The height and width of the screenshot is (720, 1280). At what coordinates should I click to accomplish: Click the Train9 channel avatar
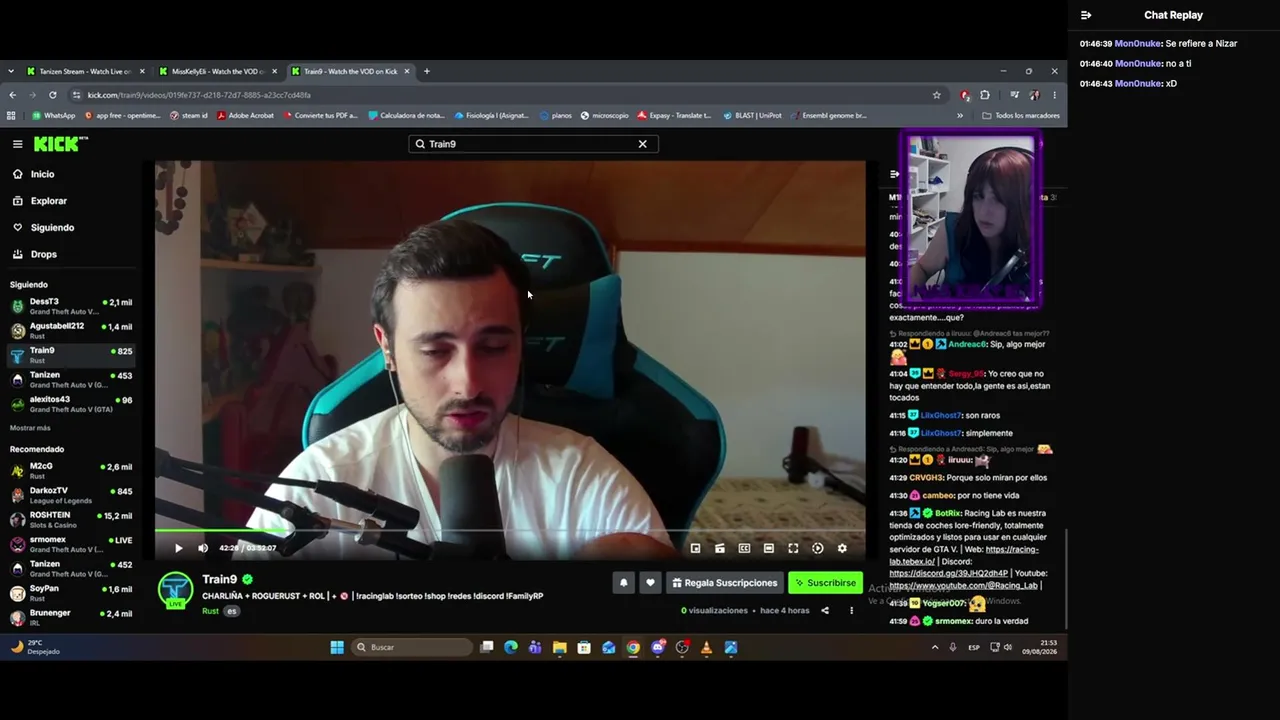[x=176, y=590]
